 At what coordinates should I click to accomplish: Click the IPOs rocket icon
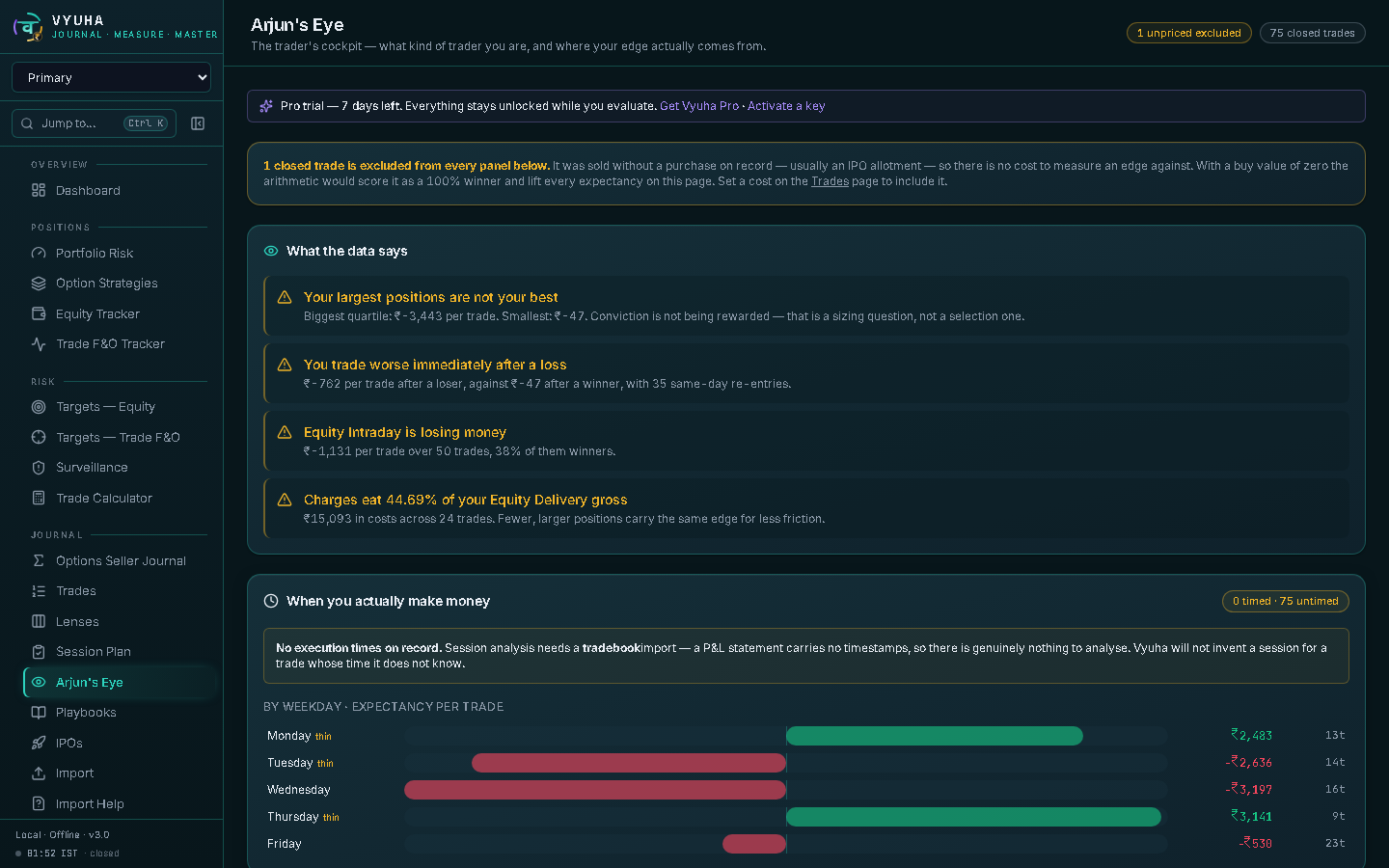click(39, 744)
